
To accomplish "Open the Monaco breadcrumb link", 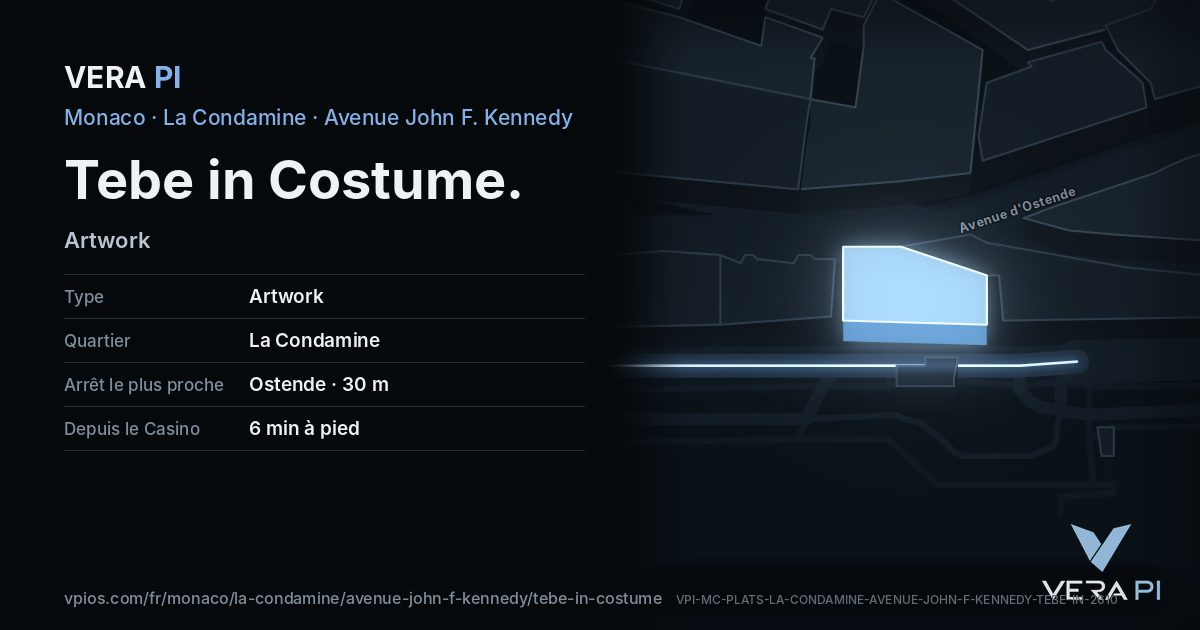I will [x=104, y=117].
